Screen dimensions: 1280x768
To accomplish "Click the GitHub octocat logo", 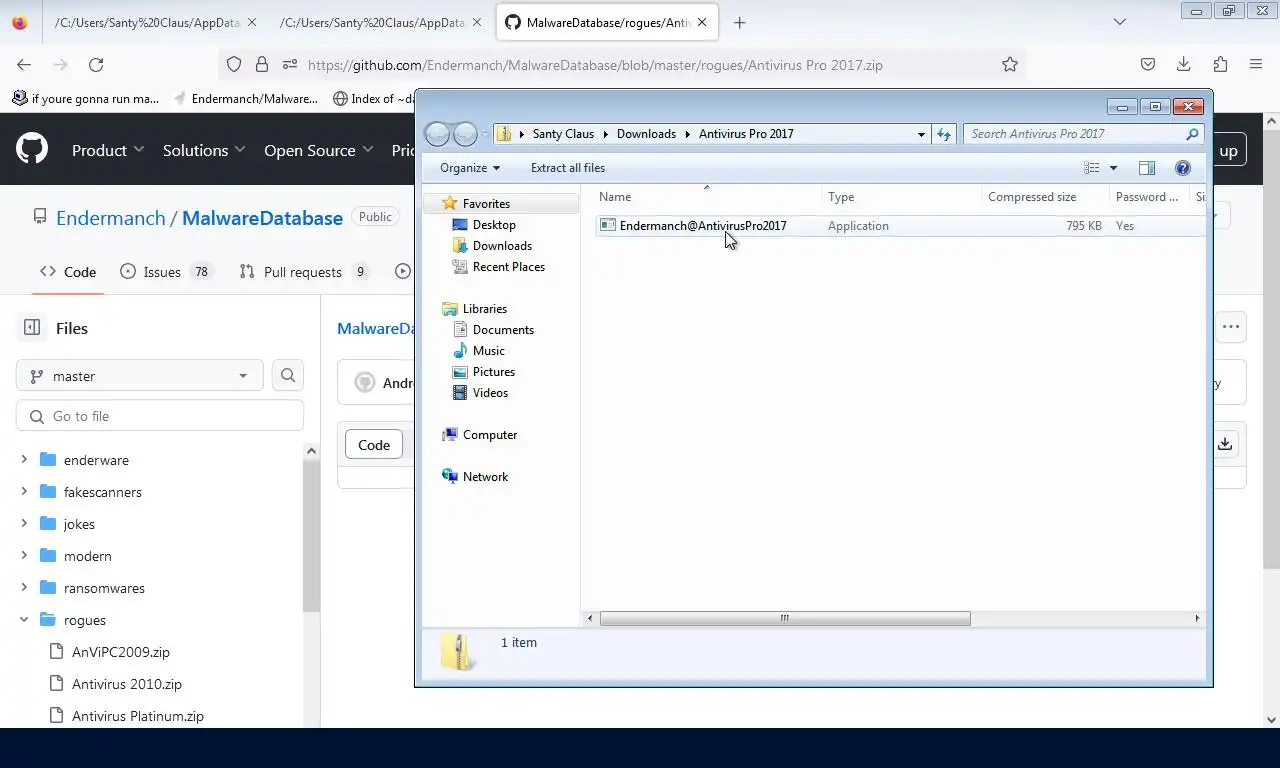I will (32, 150).
